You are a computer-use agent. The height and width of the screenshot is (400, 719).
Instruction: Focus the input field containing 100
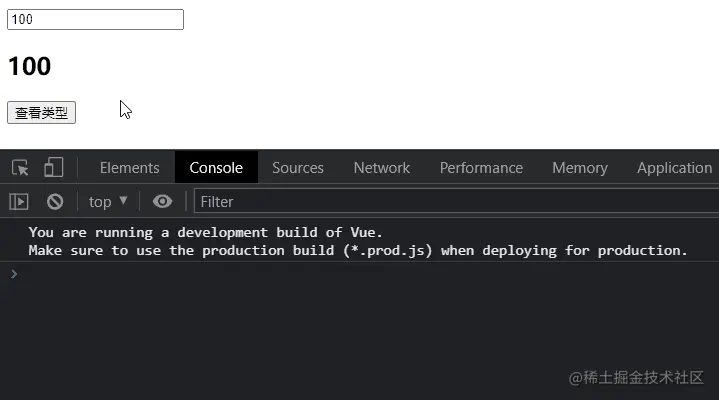[95, 19]
